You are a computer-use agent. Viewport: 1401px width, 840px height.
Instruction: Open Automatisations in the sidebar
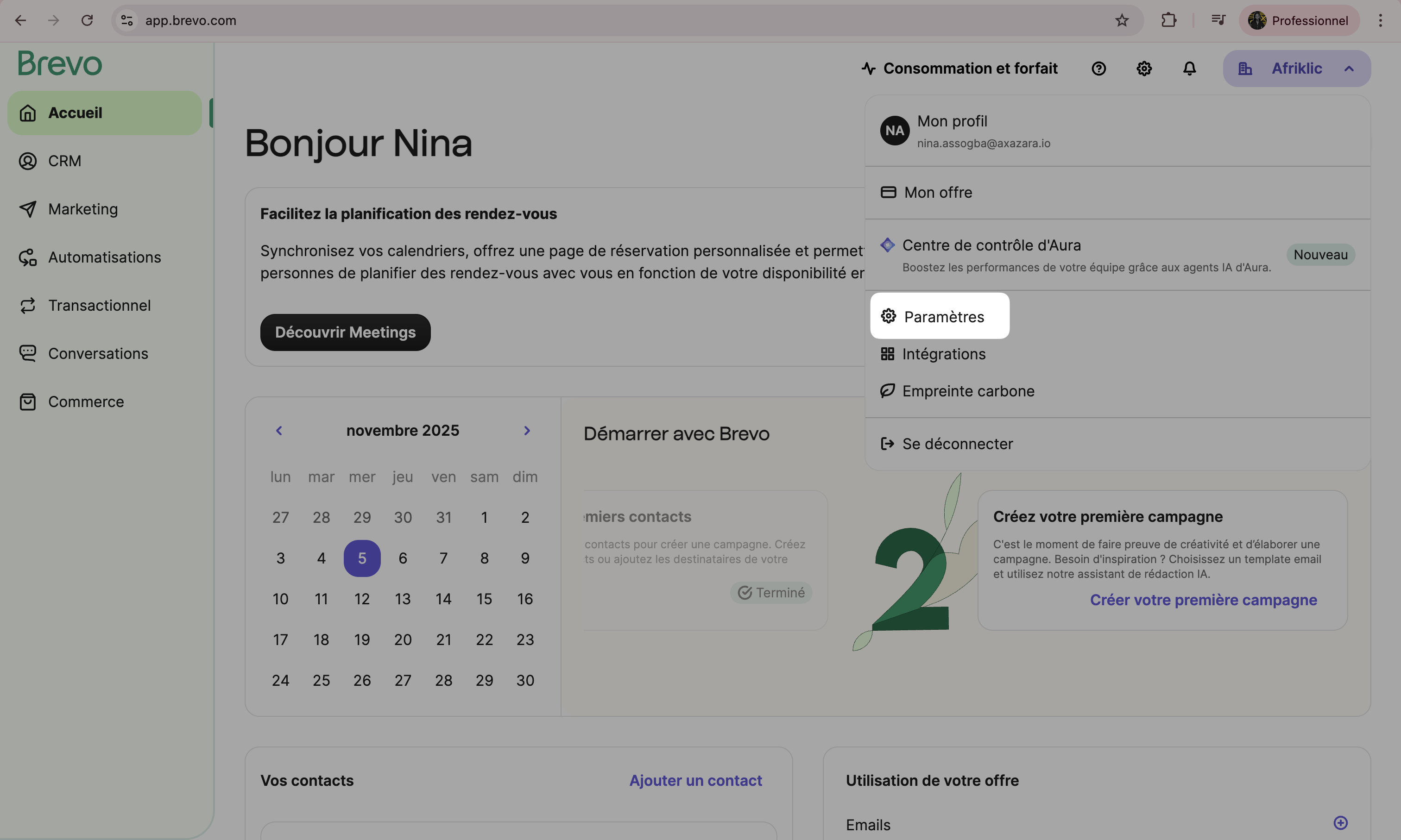tap(104, 257)
